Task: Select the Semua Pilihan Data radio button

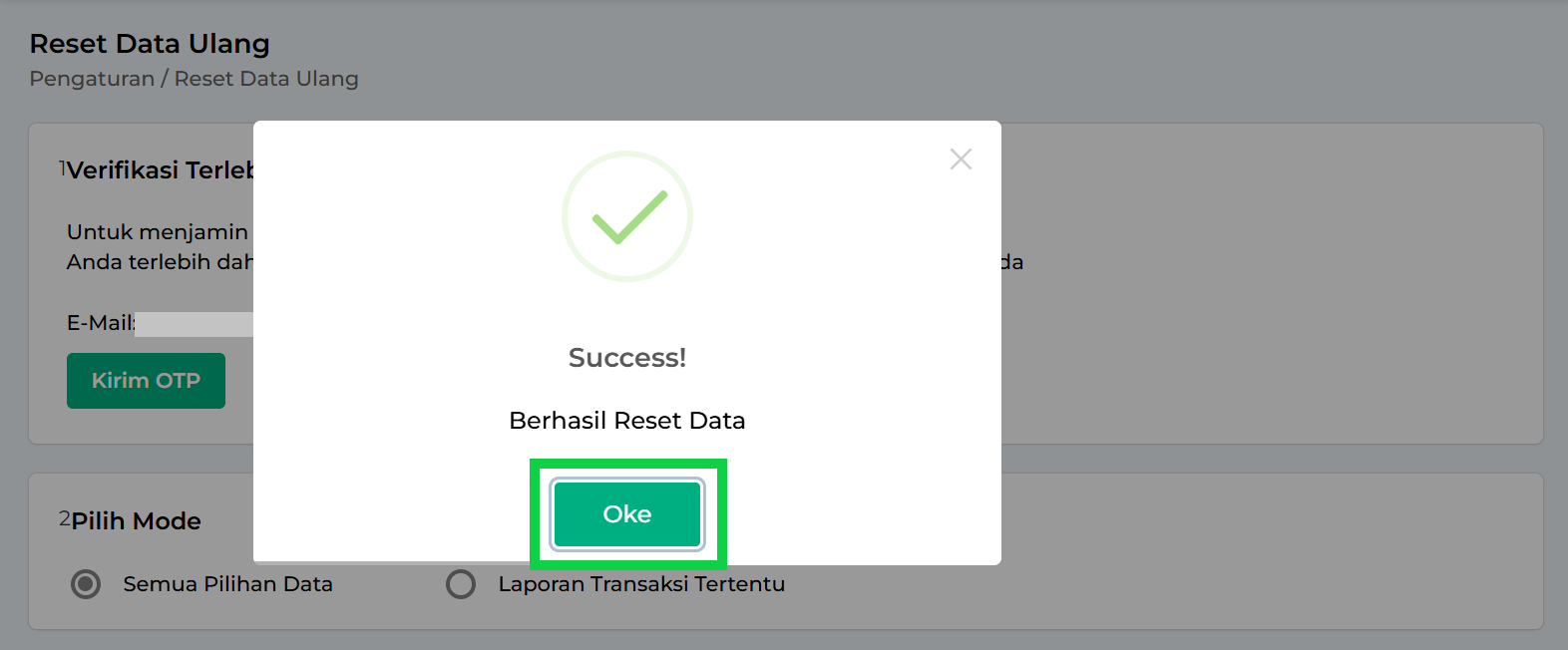Action: click(86, 584)
